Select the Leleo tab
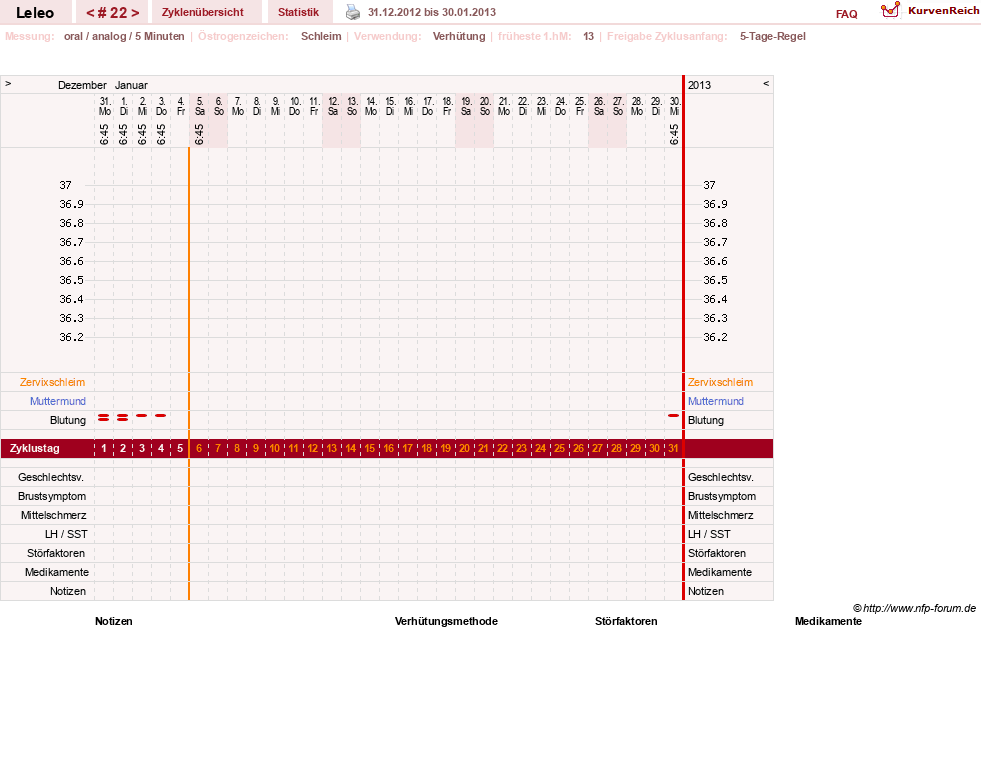The width and height of the screenshot is (981, 760). coord(35,12)
